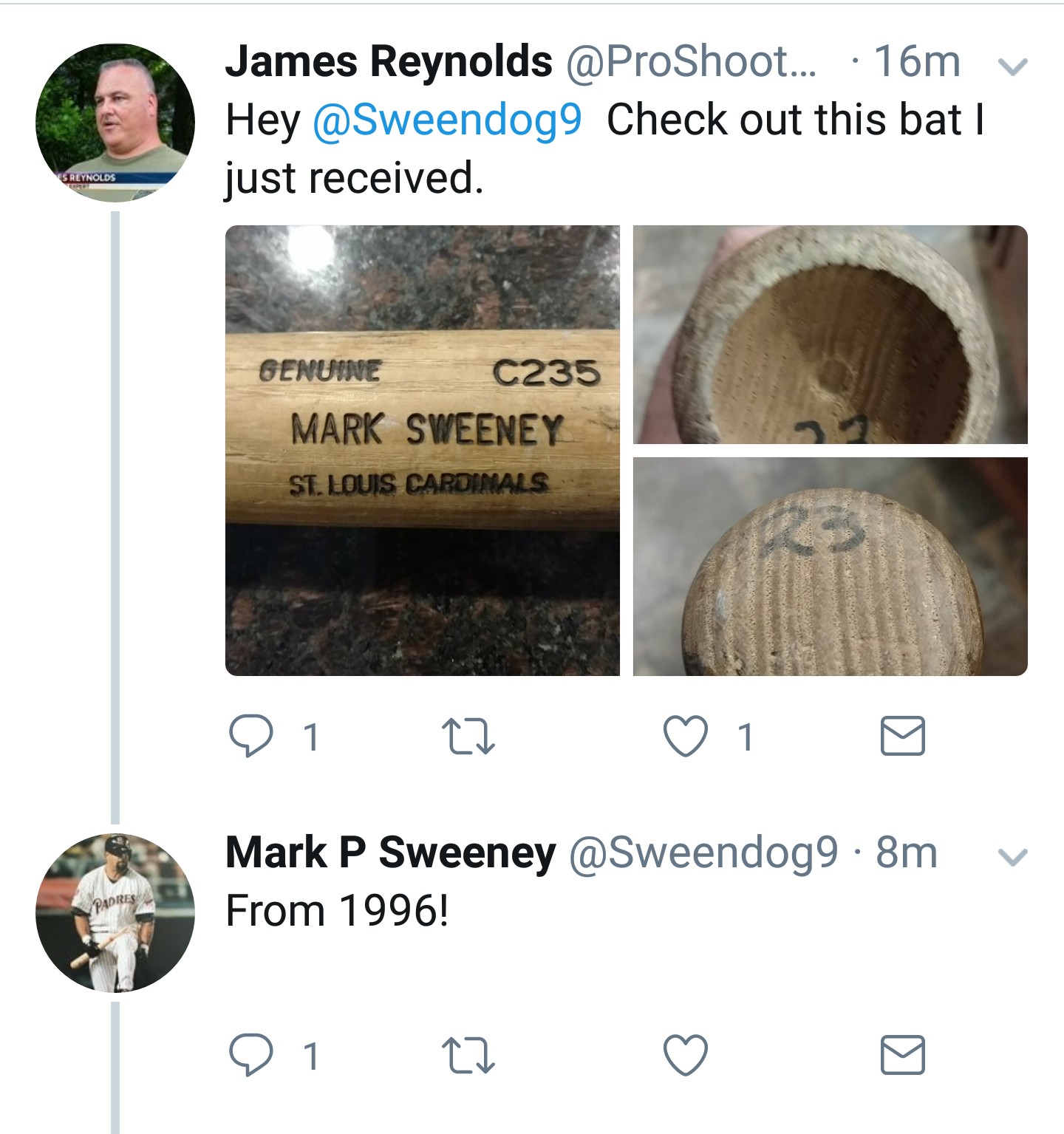Open the Mark Sweeney bat label photo

click(423, 451)
